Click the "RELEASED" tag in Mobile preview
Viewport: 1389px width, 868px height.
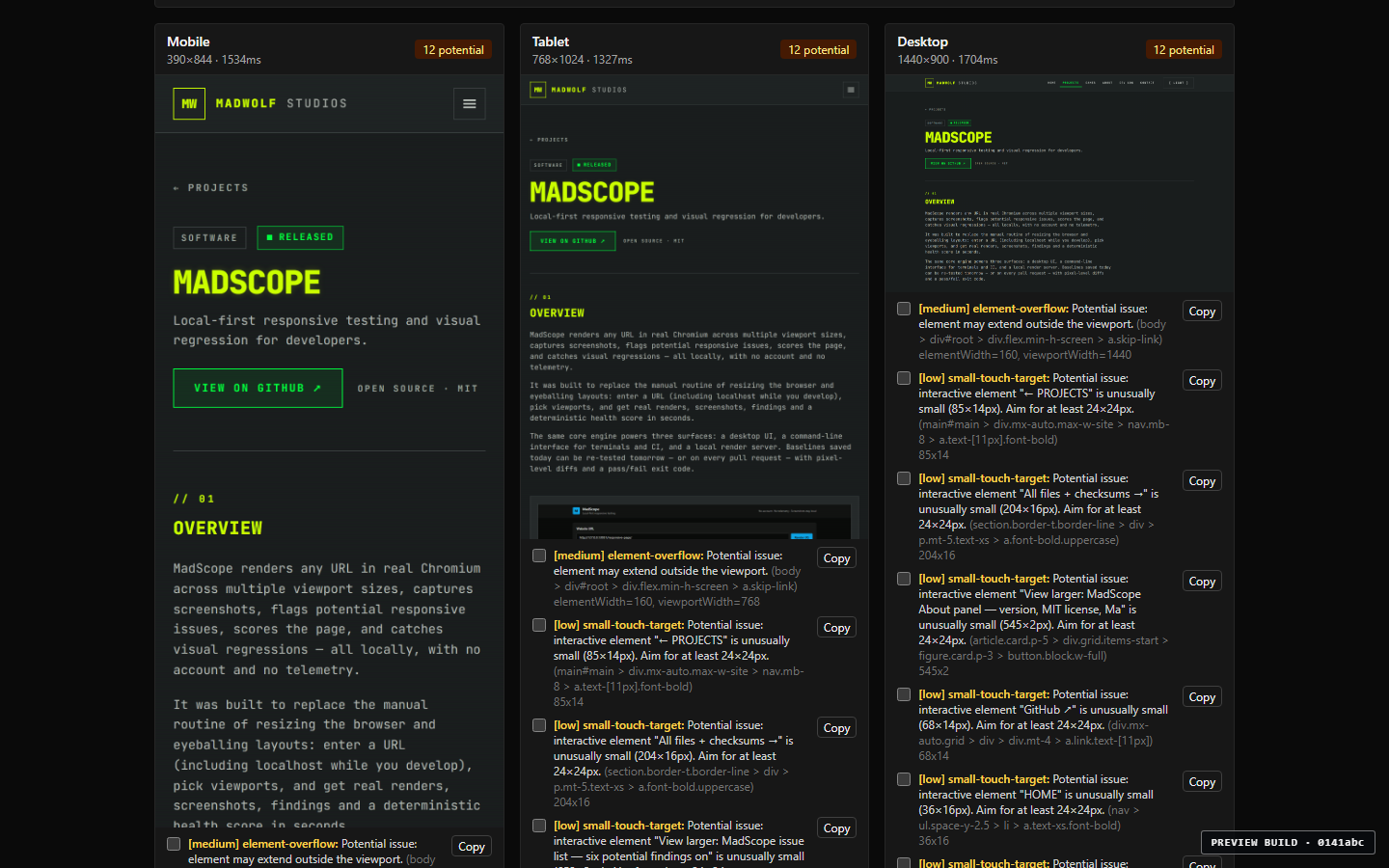click(300, 237)
